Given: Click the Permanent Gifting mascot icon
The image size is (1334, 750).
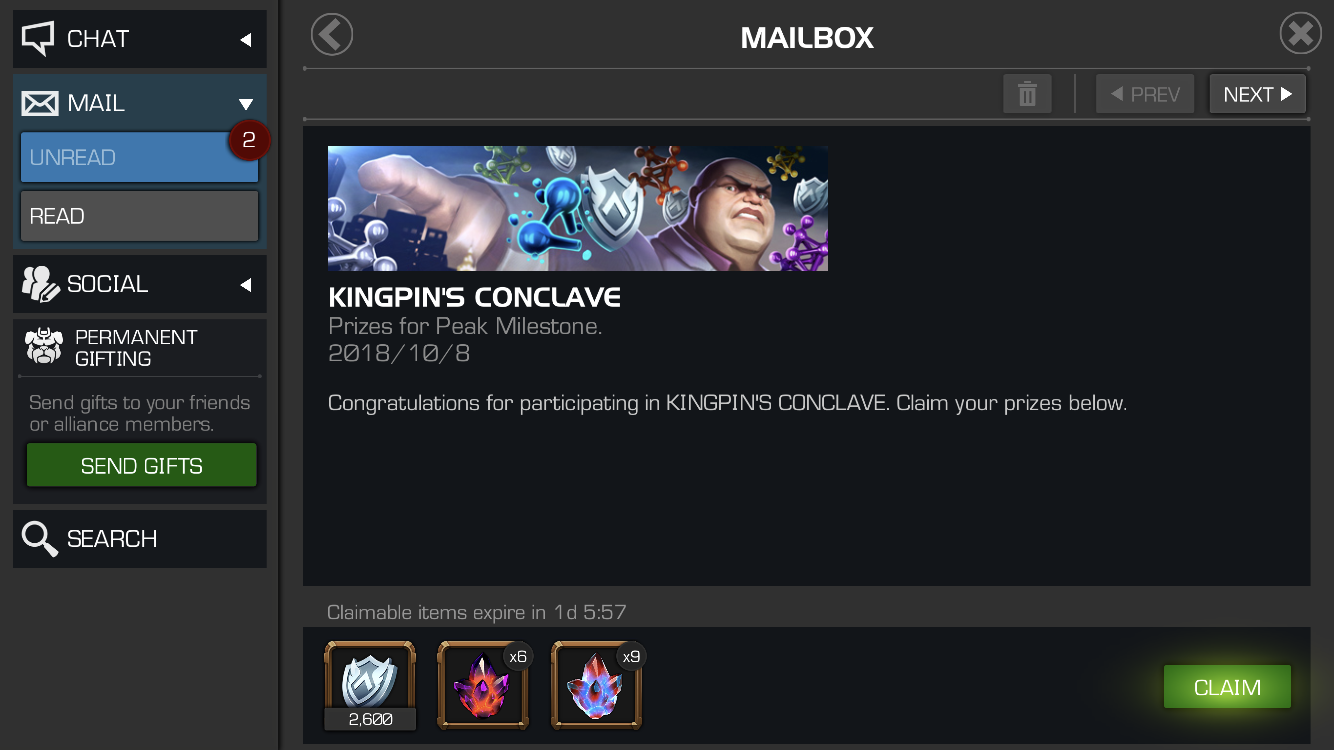Looking at the screenshot, I should pos(44,346).
